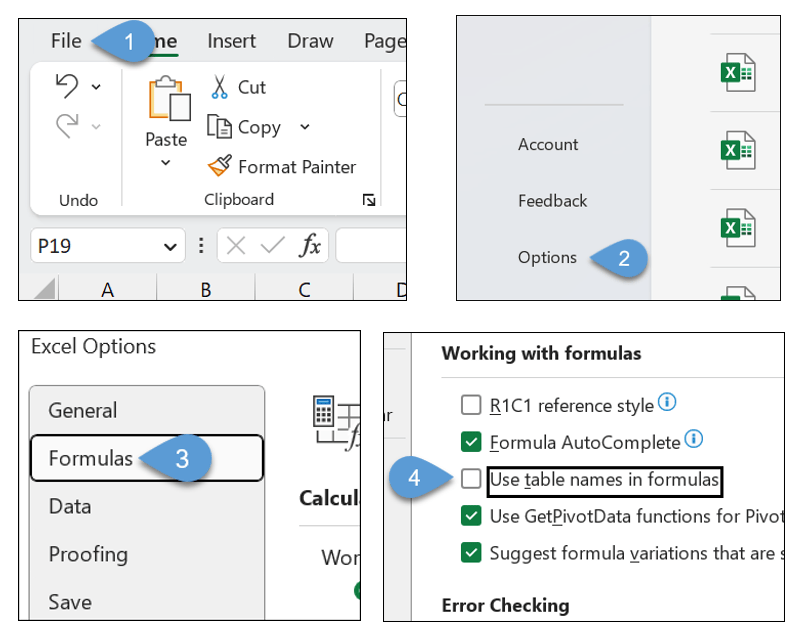The width and height of the screenshot is (799, 635).
Task: Click the insert function fx icon
Action: click(312, 245)
